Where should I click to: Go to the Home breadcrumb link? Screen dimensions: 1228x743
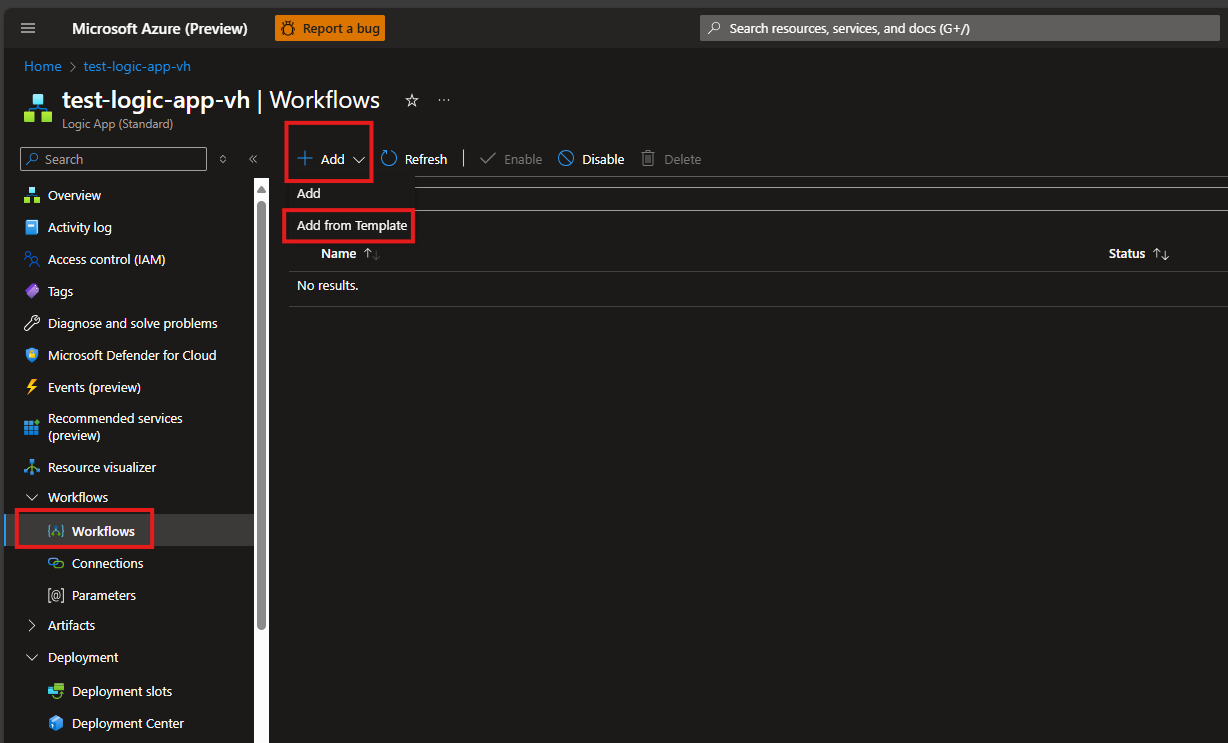click(x=43, y=67)
